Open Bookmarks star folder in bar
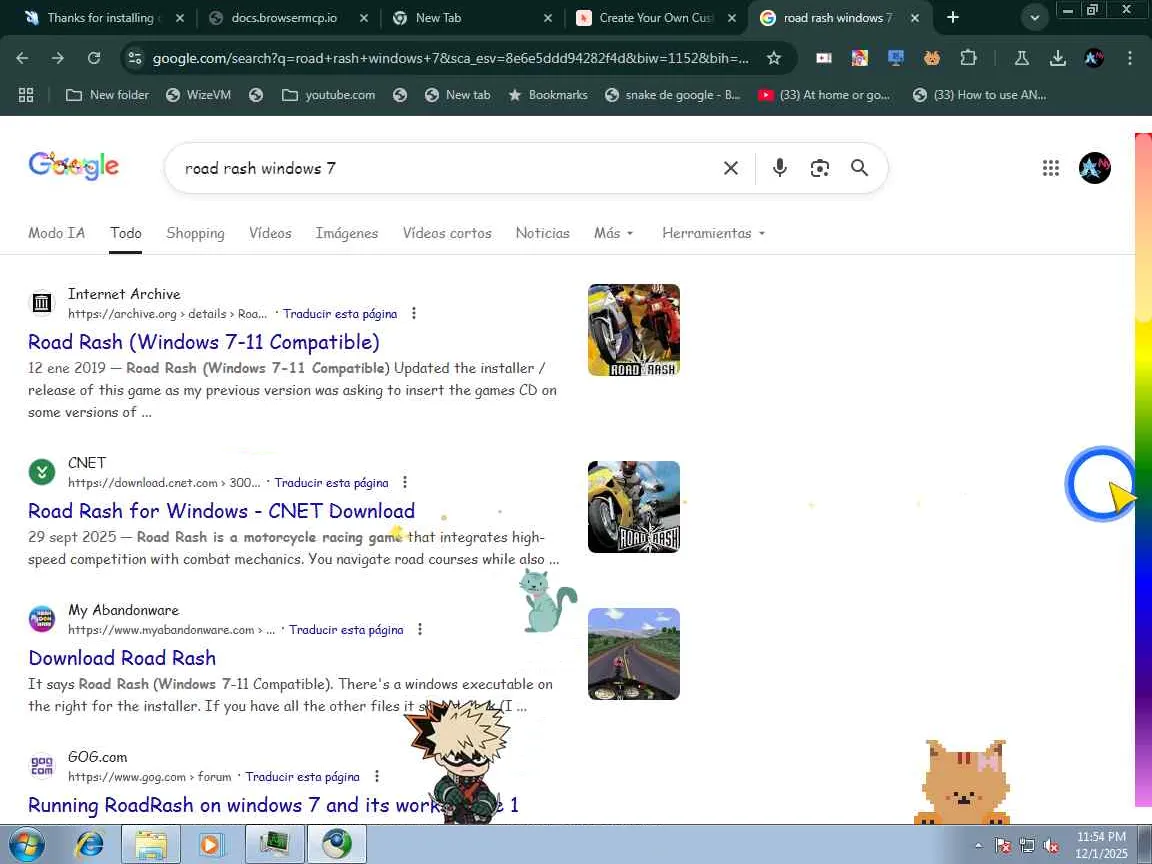The image size is (1152, 864). pos(548,95)
